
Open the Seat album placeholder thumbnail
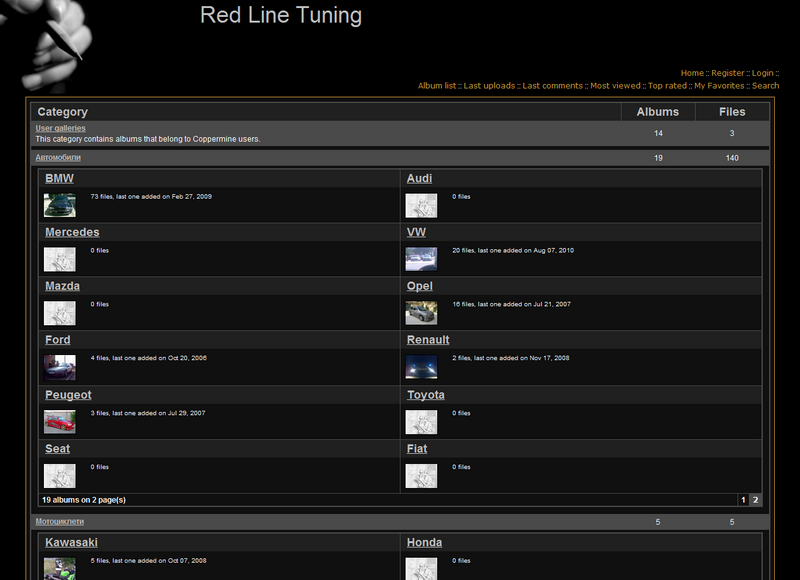[x=60, y=475]
